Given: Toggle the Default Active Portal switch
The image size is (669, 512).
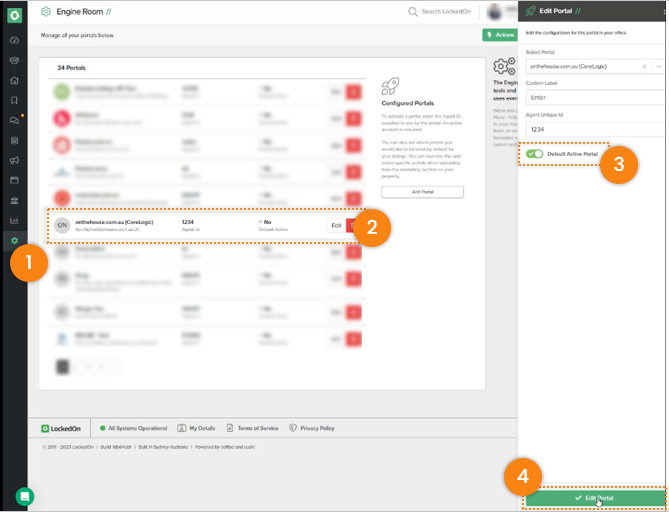Looking at the screenshot, I should pyautogui.click(x=535, y=154).
